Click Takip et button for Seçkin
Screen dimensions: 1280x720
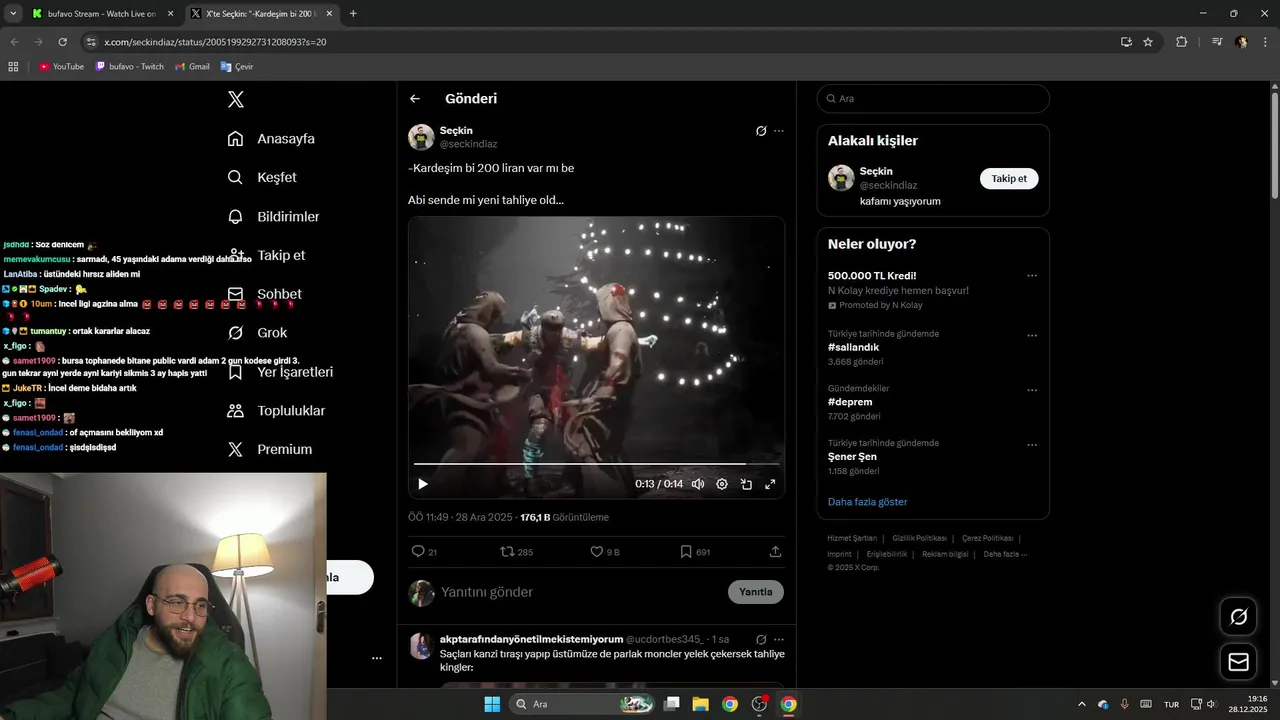1009,179
